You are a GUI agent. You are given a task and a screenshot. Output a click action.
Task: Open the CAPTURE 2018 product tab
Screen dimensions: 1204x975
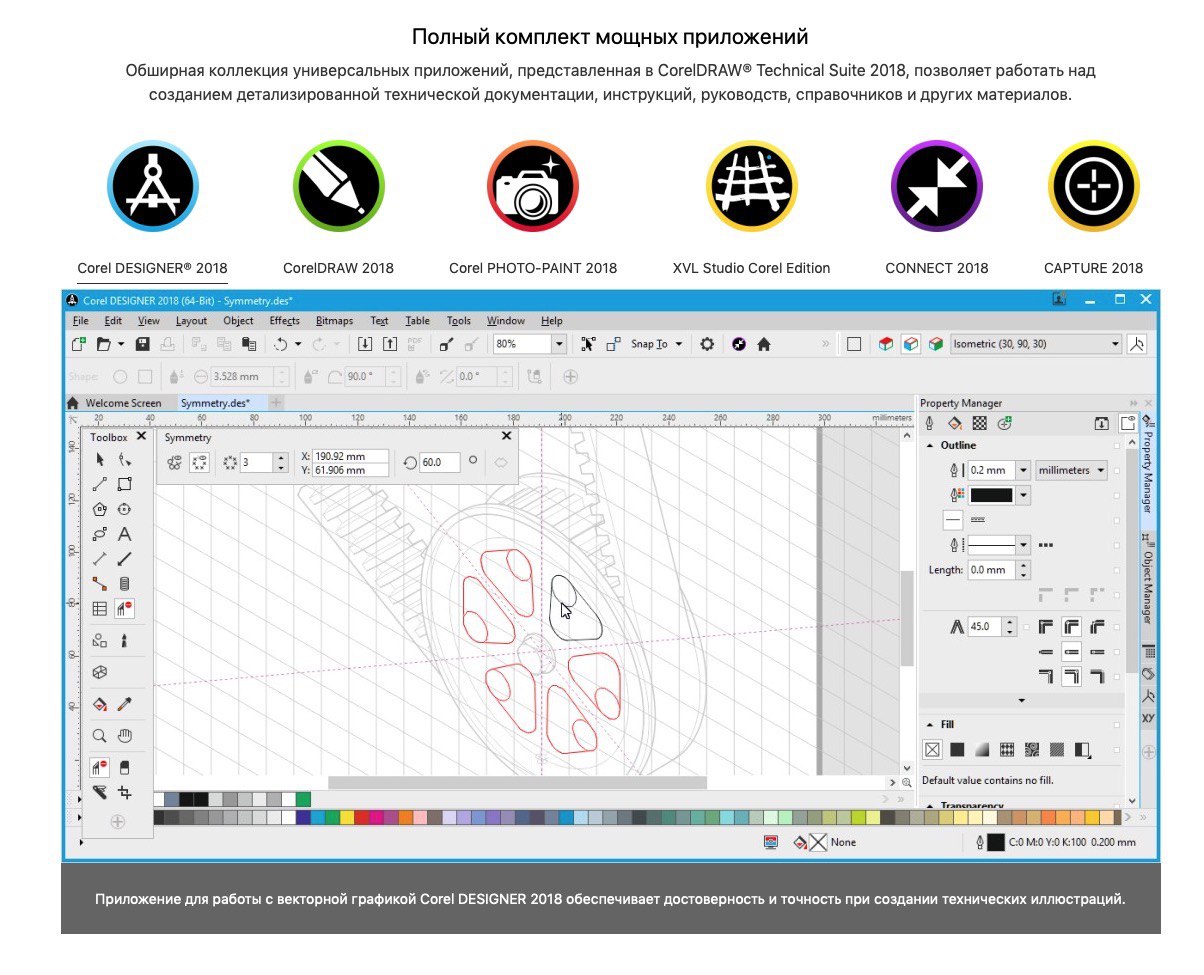(1093, 268)
